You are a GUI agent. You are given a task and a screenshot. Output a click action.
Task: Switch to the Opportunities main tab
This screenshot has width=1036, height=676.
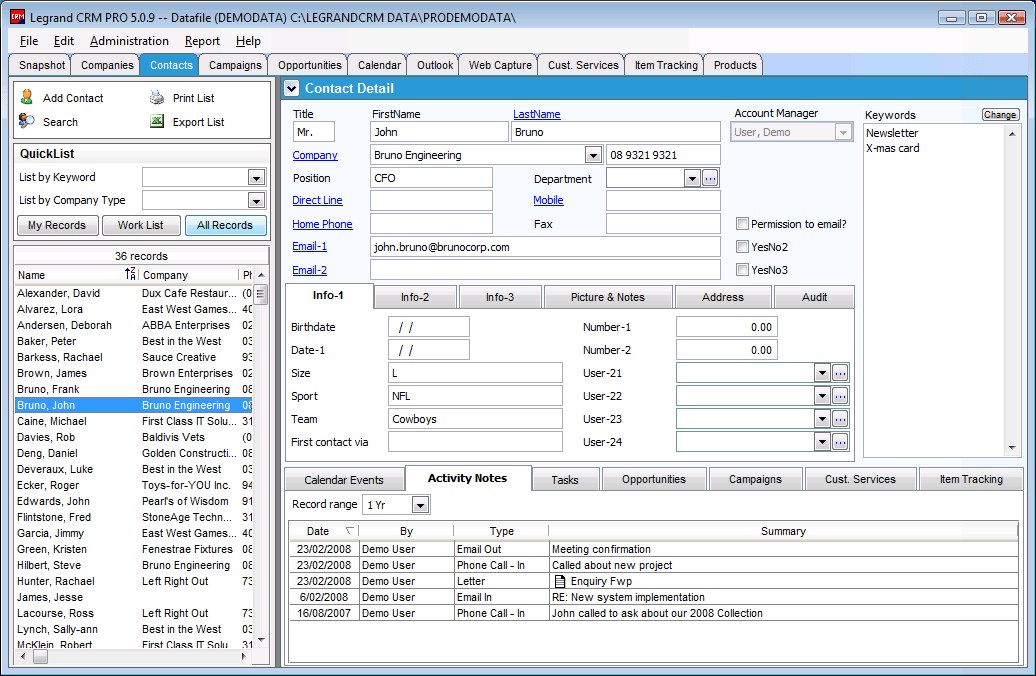pos(310,65)
